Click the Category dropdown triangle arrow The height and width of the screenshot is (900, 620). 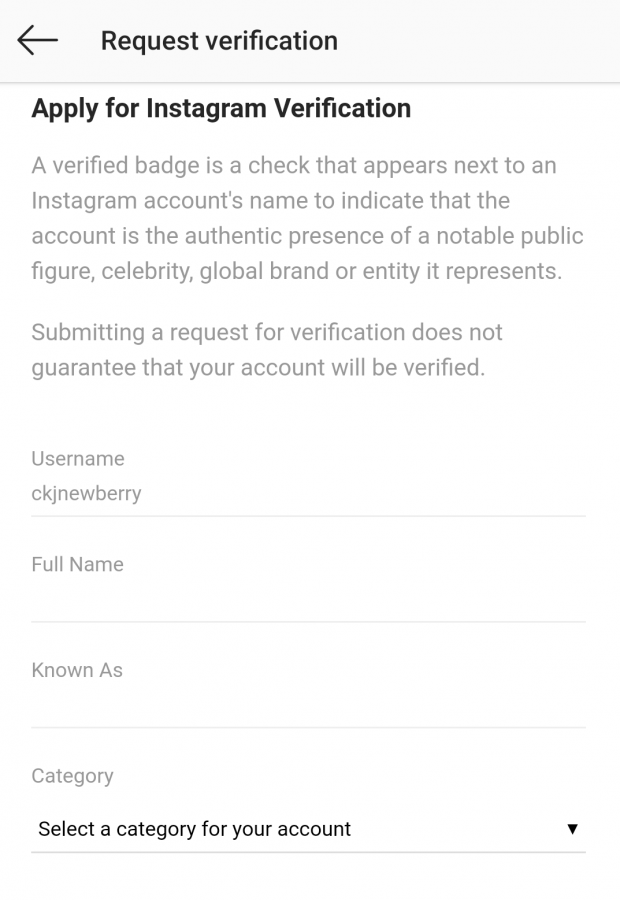tap(572, 829)
